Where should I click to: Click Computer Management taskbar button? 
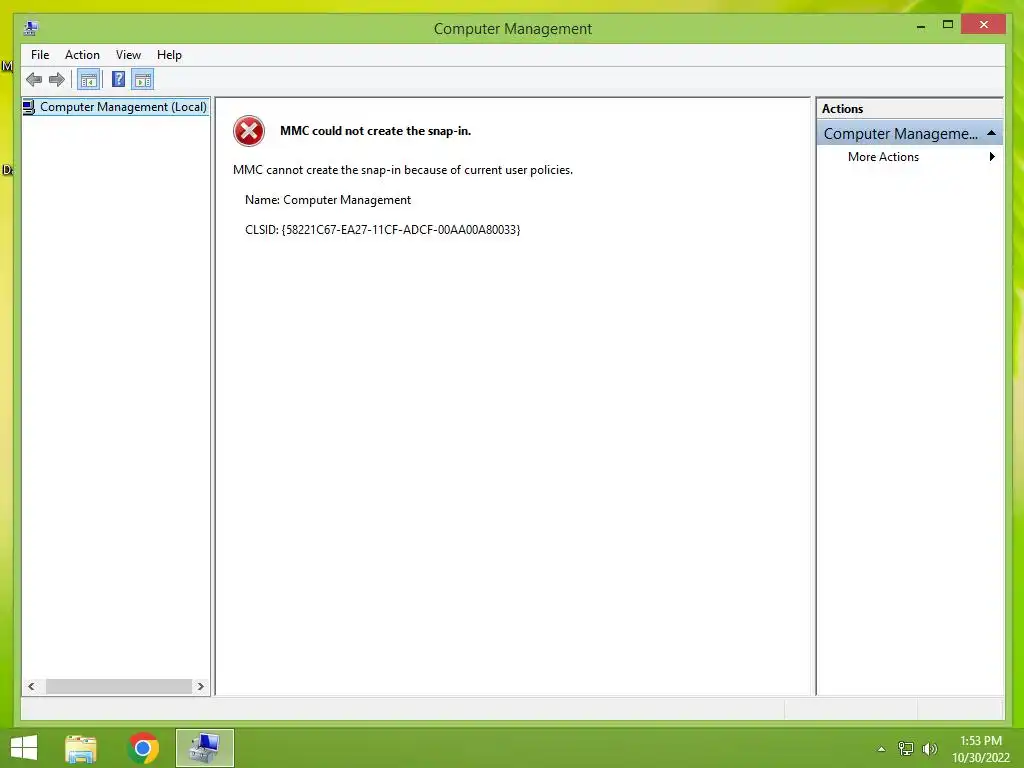[204, 748]
